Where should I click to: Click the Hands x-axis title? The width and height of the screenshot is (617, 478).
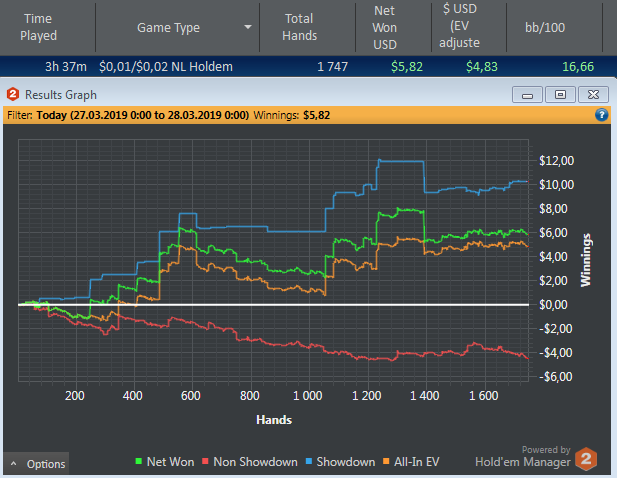274,420
